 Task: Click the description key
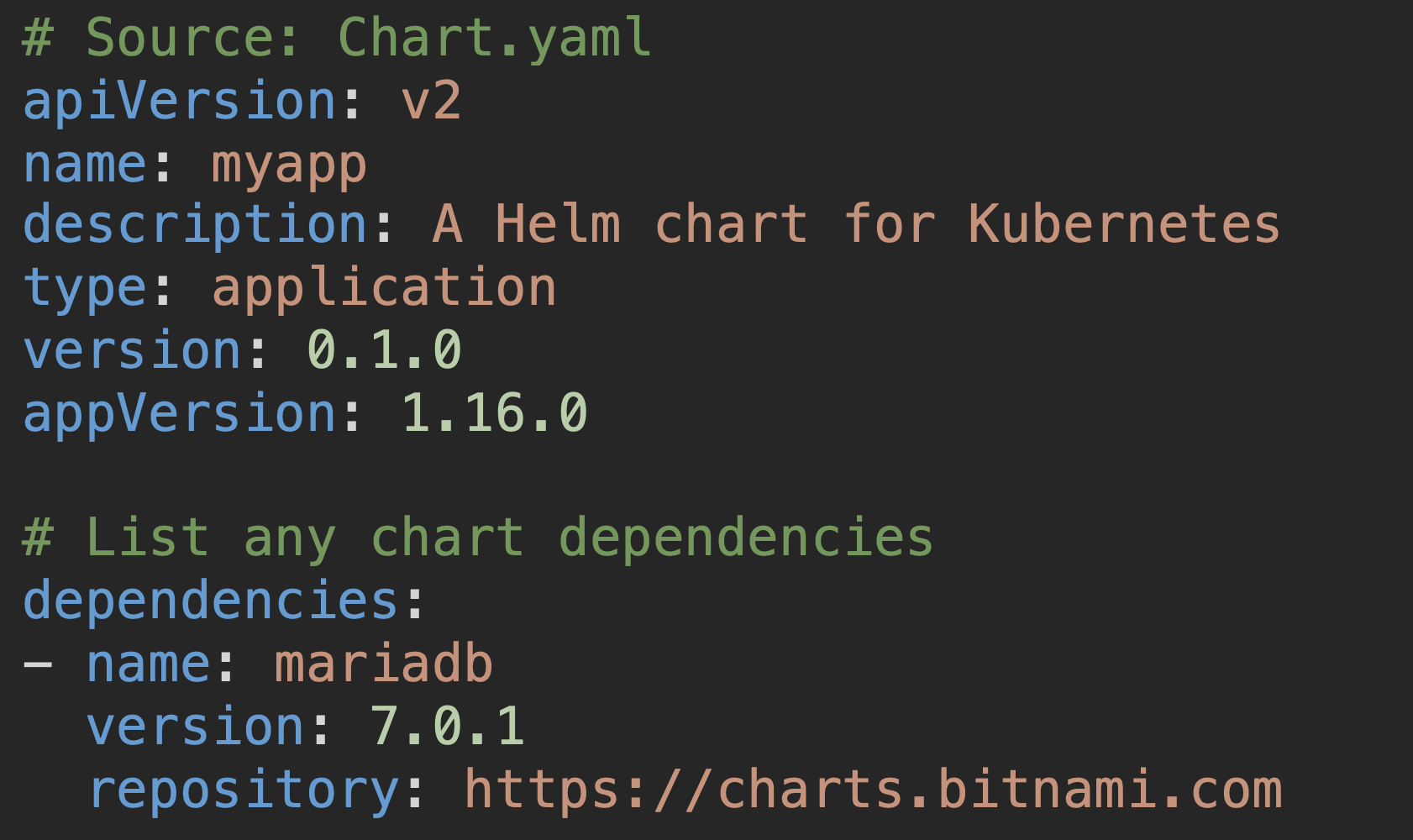point(196,226)
